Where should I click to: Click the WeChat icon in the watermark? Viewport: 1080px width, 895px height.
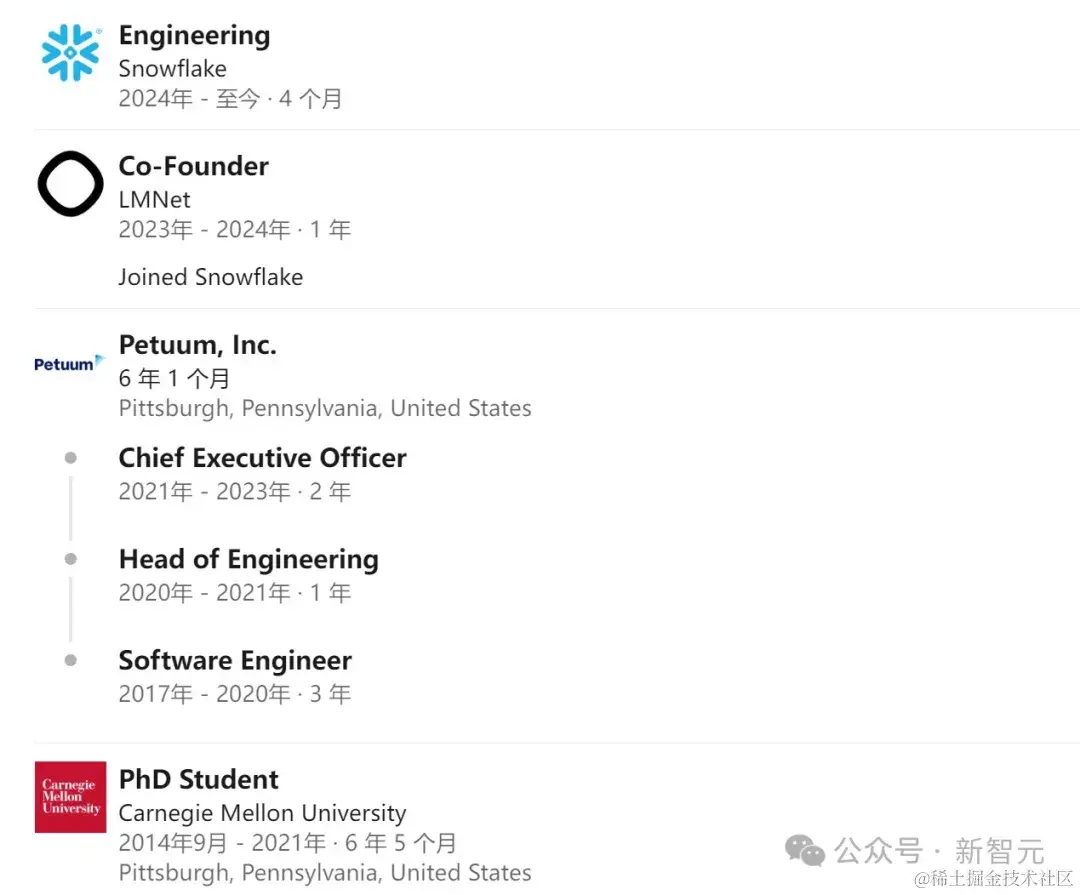pos(804,850)
